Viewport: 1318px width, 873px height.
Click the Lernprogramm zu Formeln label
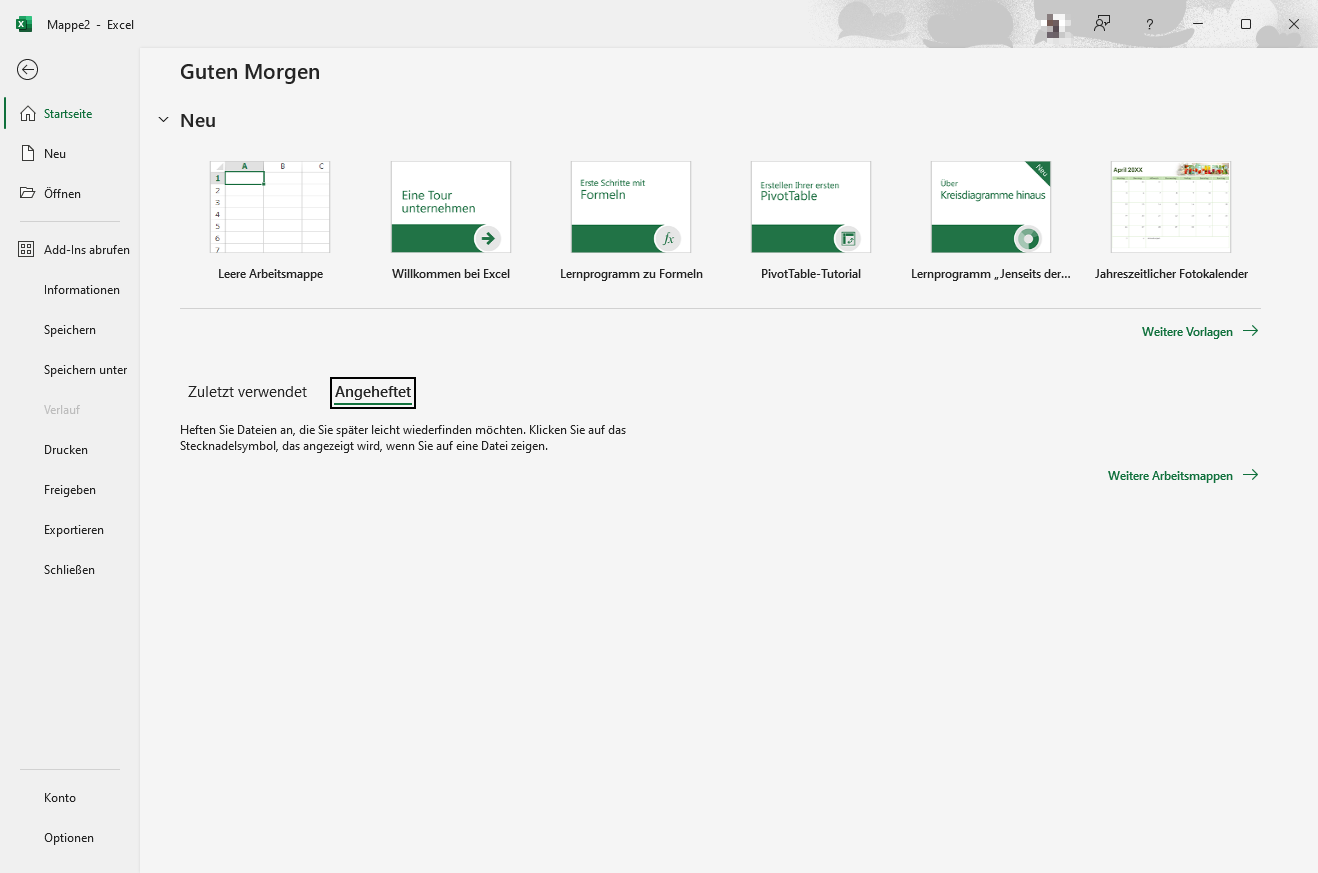point(631,274)
